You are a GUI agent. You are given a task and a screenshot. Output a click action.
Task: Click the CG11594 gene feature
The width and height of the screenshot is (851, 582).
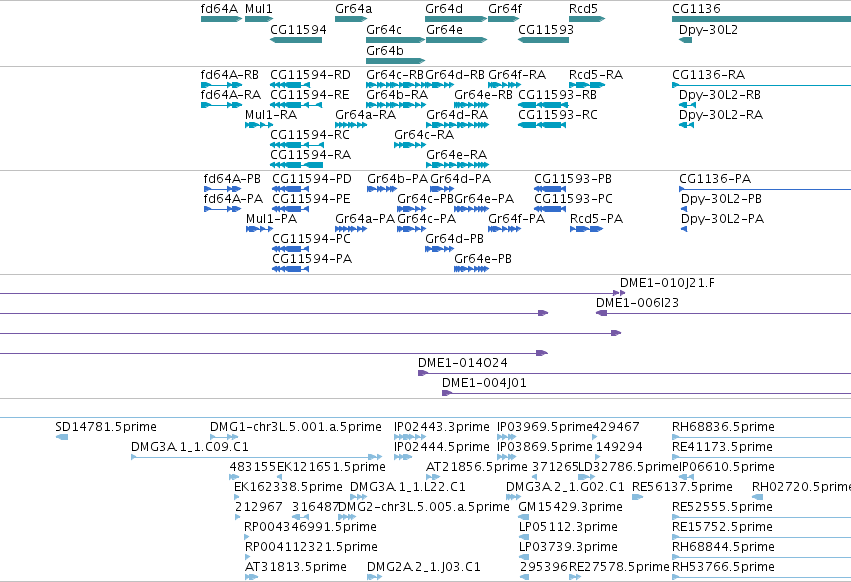(x=296, y=40)
